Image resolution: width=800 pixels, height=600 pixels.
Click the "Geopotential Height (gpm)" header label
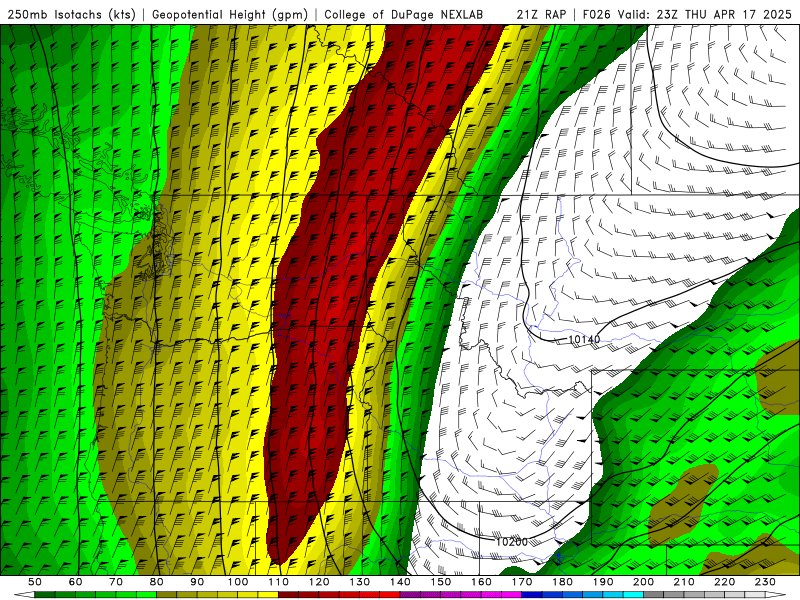tap(230, 15)
